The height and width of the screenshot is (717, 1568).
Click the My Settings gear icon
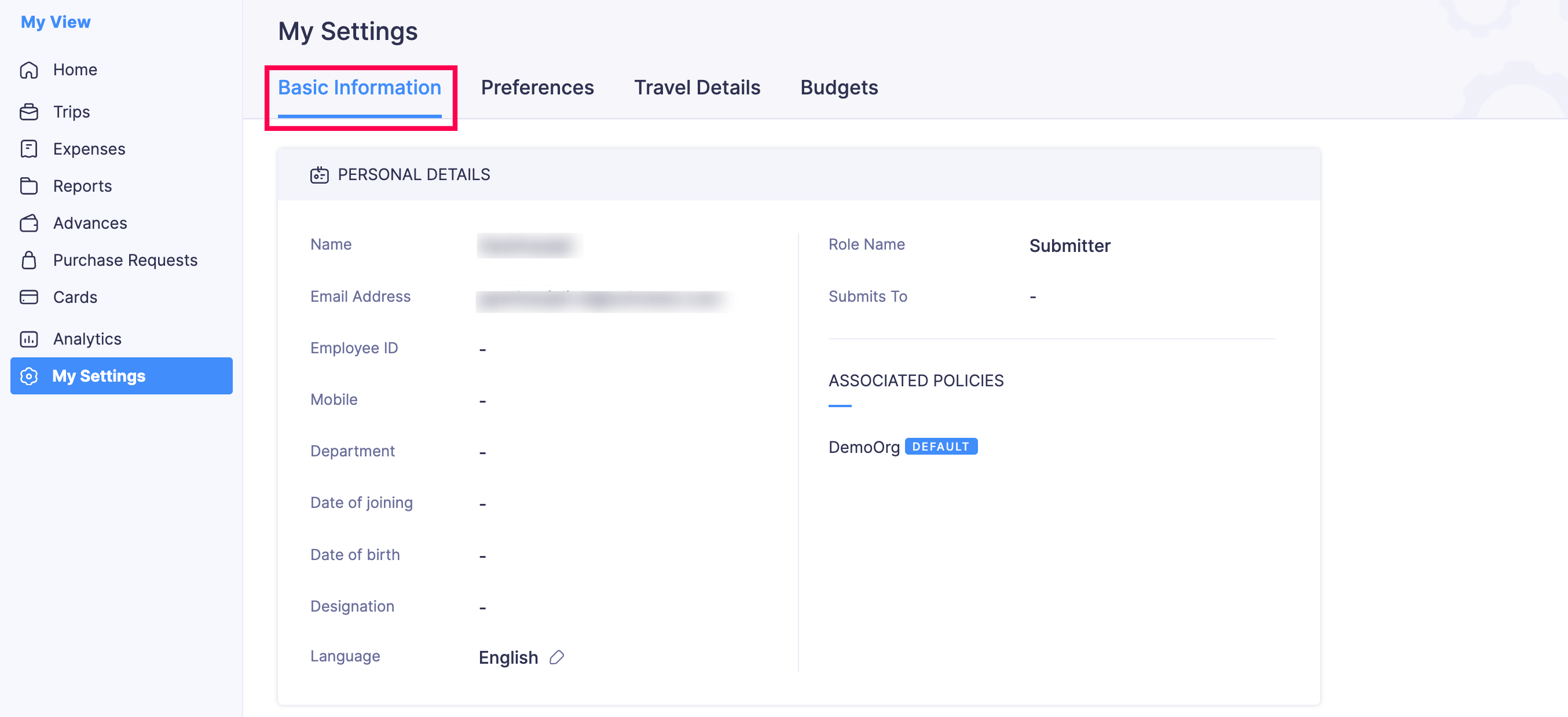(x=28, y=376)
